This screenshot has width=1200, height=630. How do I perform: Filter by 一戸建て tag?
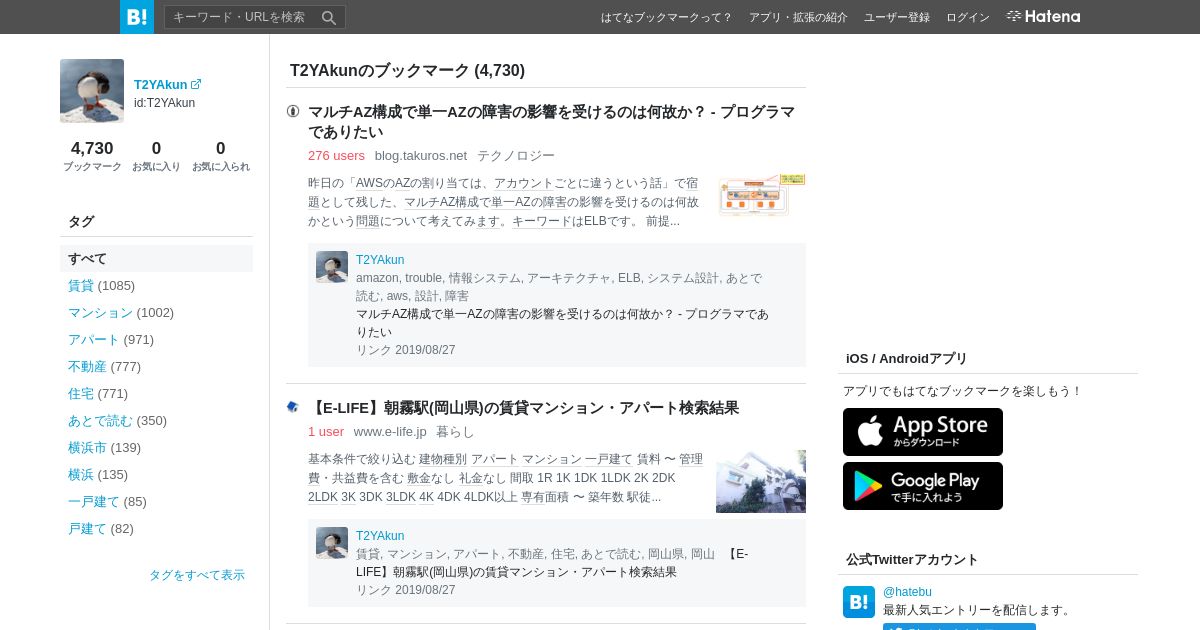coord(94,501)
